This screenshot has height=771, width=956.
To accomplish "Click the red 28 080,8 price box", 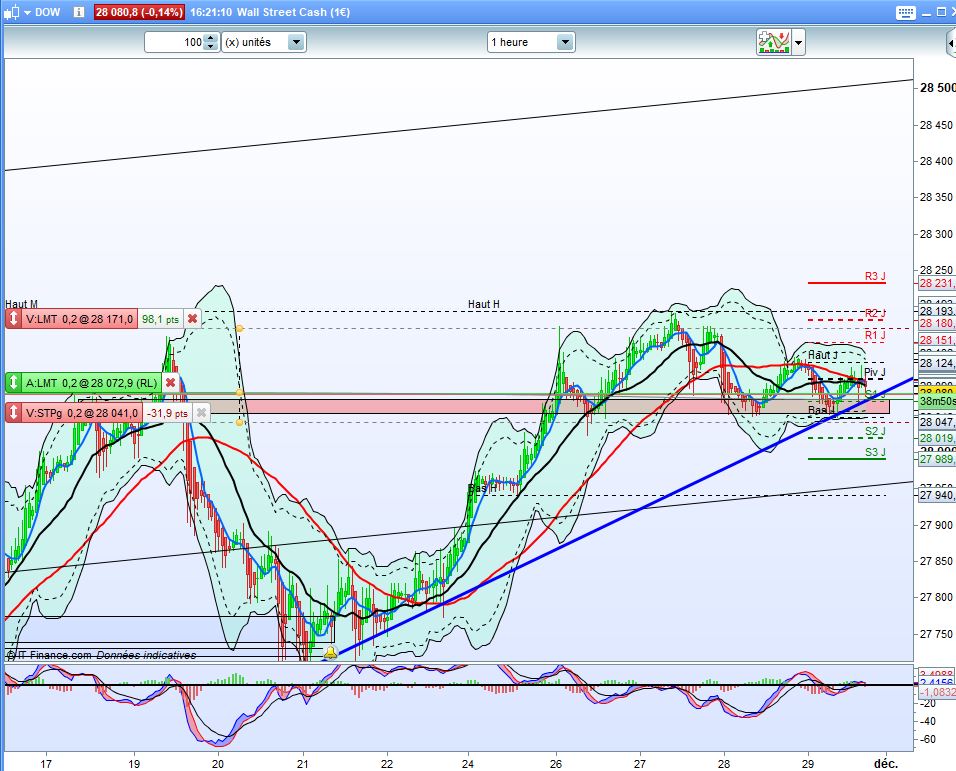I will click(x=139, y=12).
